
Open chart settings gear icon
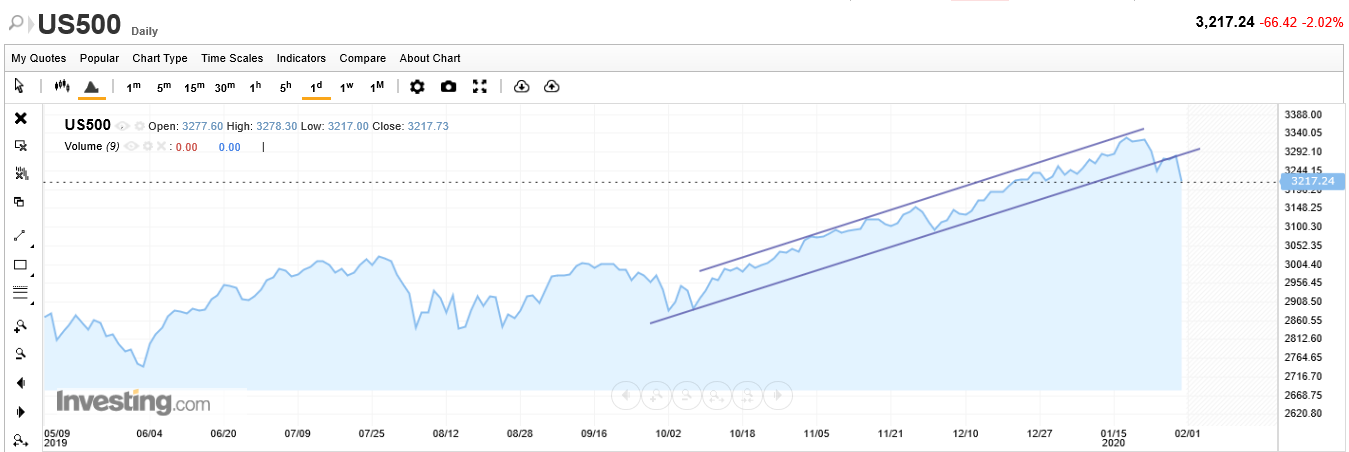point(417,87)
